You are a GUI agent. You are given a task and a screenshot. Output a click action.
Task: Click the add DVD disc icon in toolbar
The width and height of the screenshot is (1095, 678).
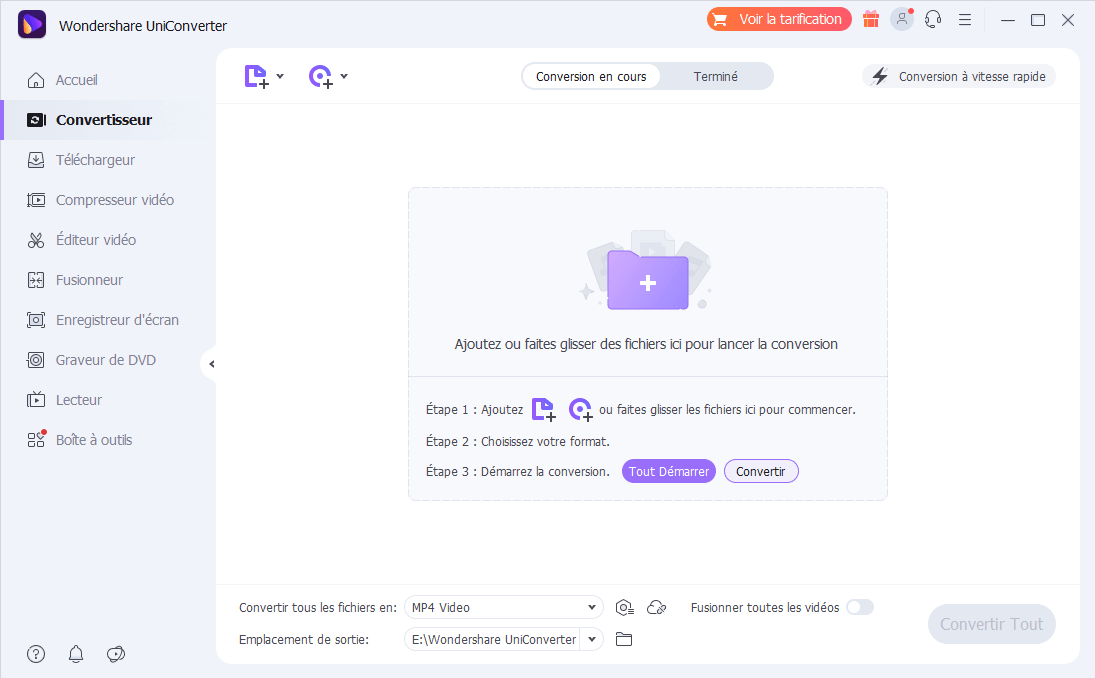pos(320,77)
